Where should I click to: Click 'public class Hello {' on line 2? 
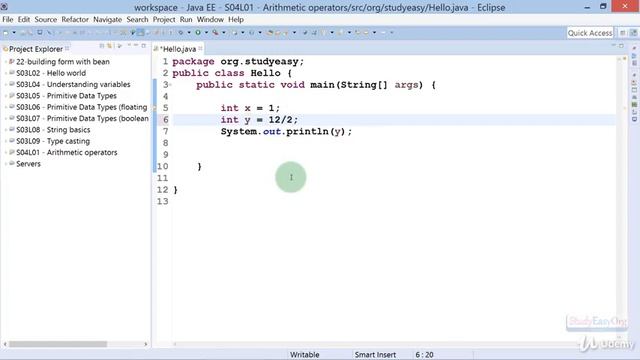232,73
